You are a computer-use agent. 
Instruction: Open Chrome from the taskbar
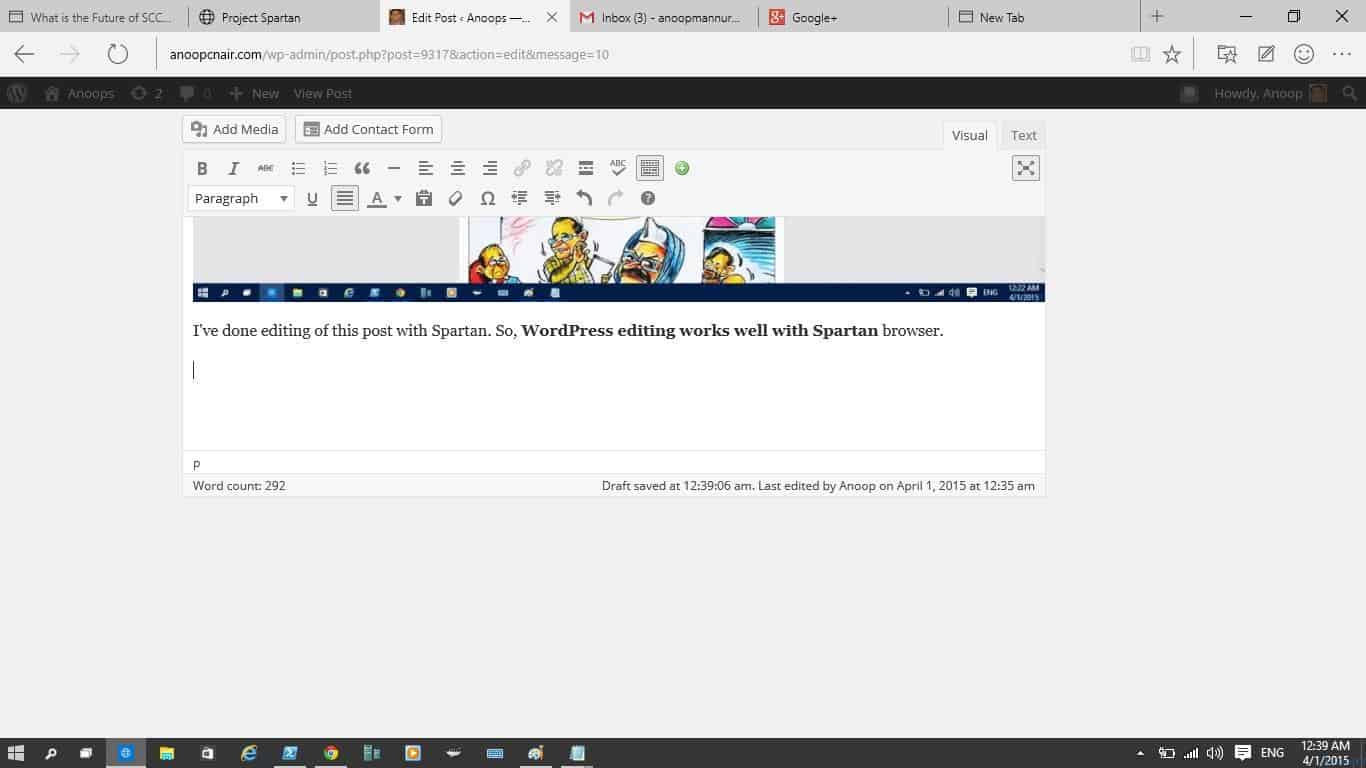click(x=331, y=753)
